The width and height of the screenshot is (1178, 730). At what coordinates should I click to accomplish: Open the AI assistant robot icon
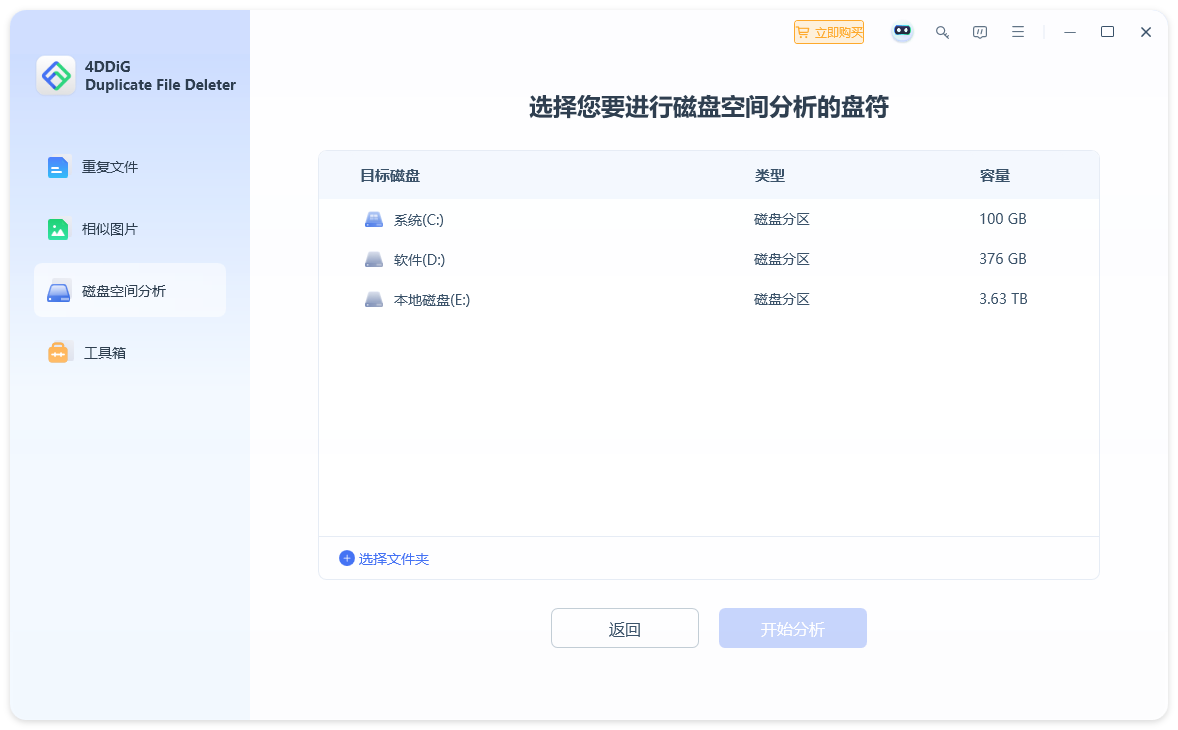(902, 31)
